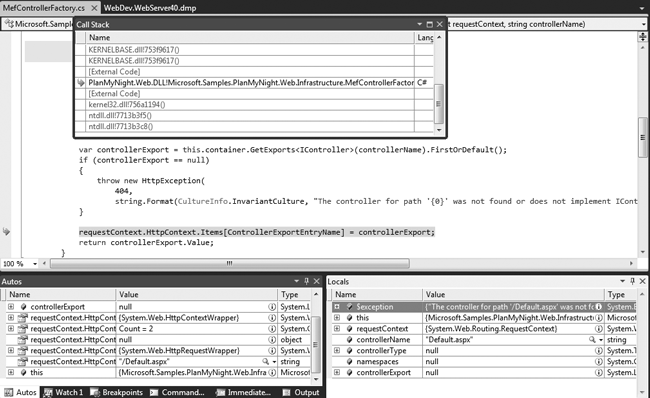The width and height of the screenshot is (650, 398).
Task: Close the Call Stack window
Action: click(439, 24)
